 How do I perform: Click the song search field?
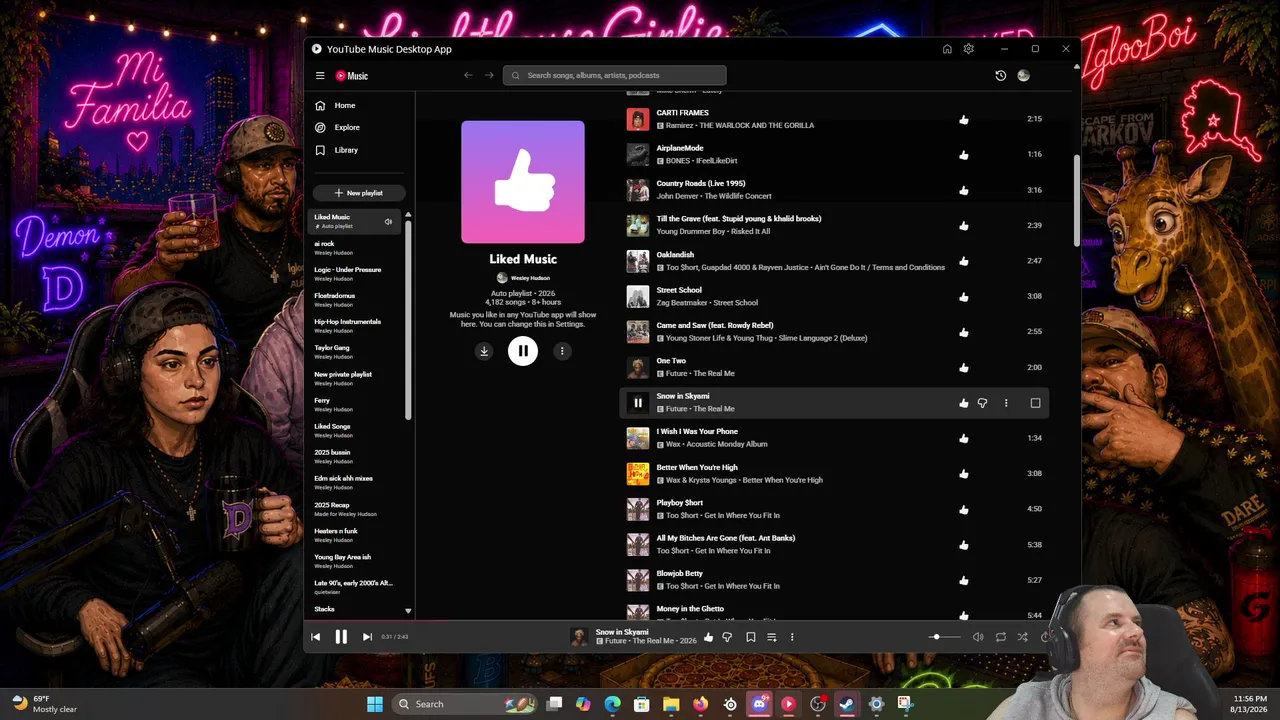615,75
